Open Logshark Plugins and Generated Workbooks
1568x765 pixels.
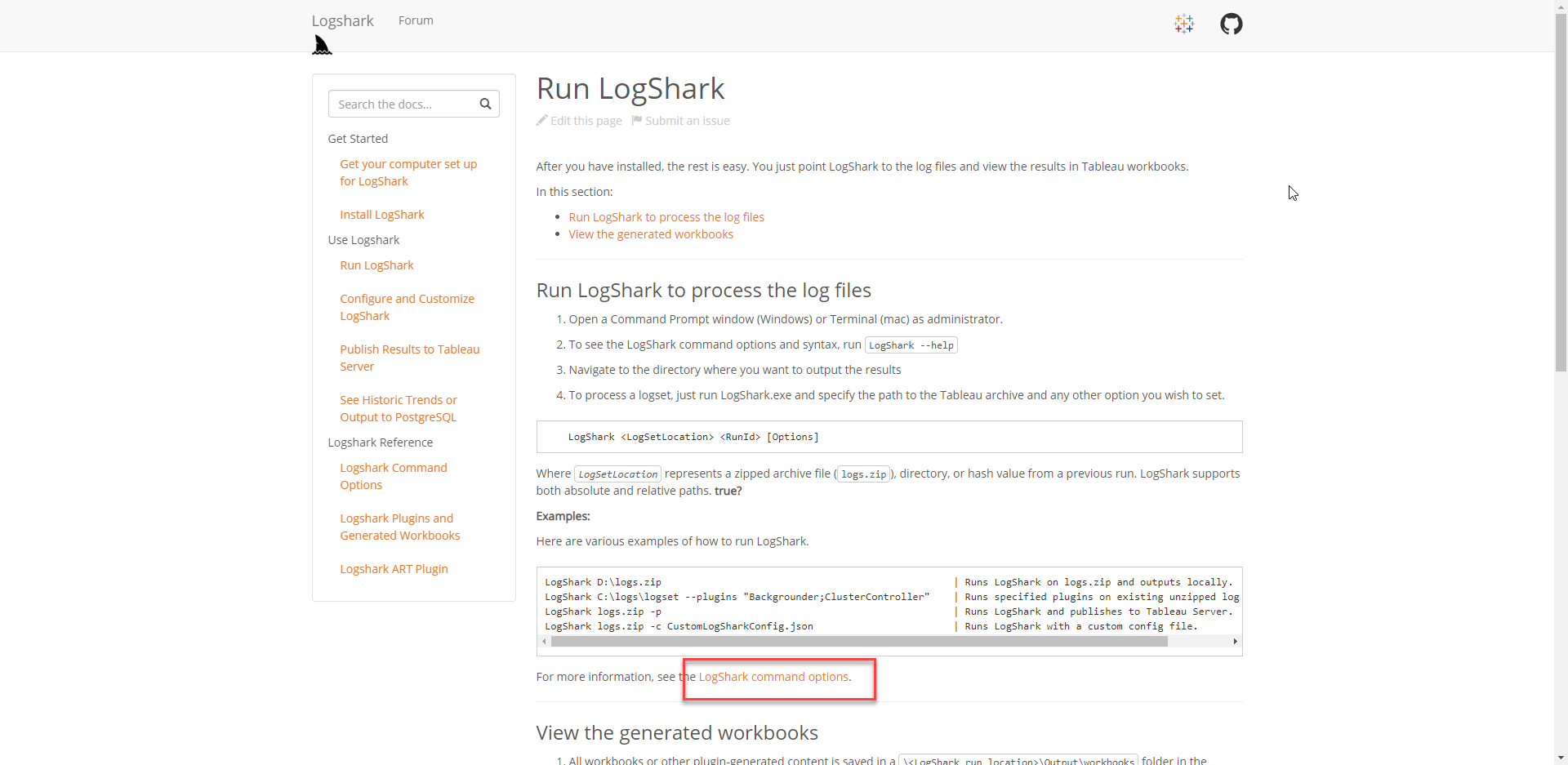click(399, 527)
